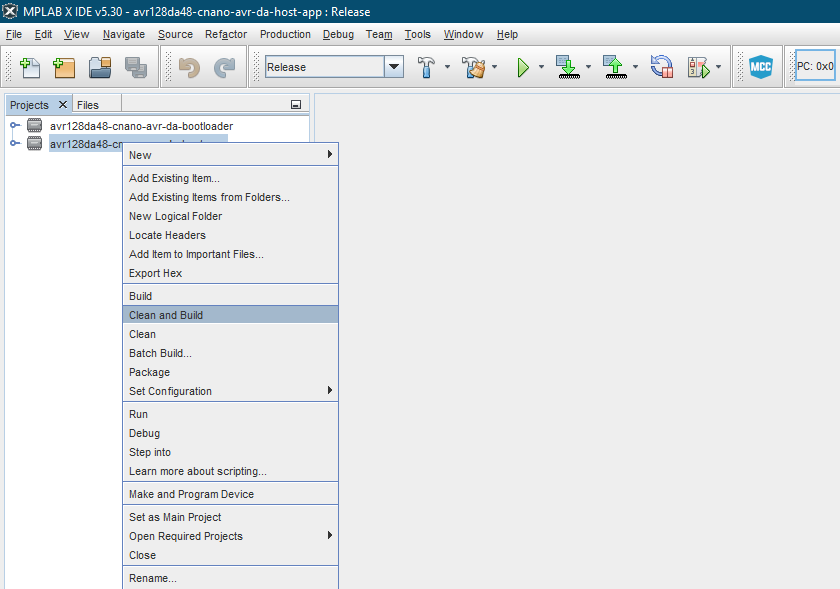Open the Edit menu
The image size is (840, 589).
[43, 34]
